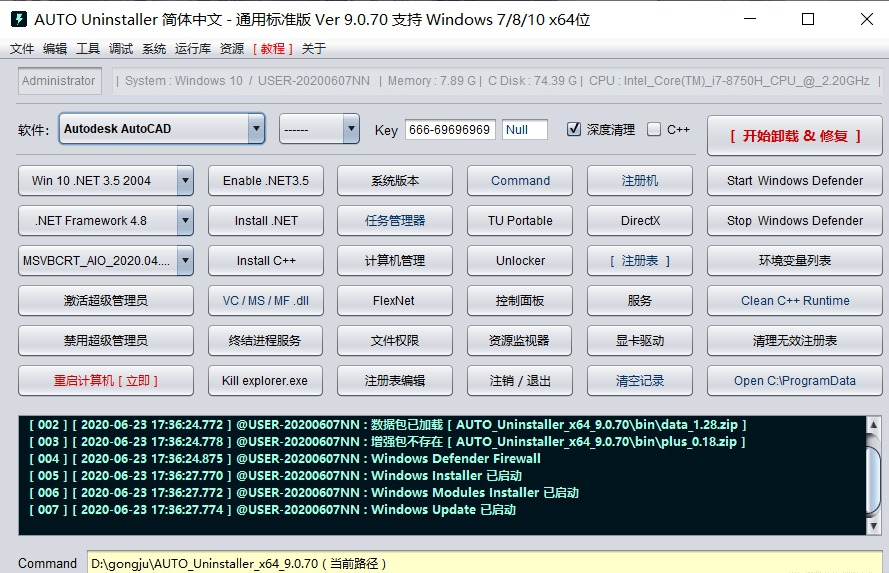
Task: Click the log panel scrollbar up arrow
Action: [x=874, y=424]
